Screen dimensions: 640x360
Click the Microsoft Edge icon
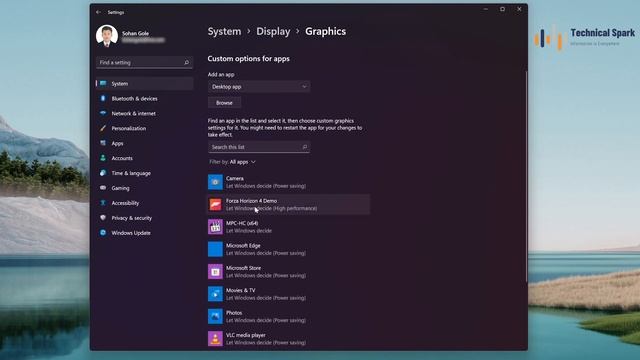215,249
